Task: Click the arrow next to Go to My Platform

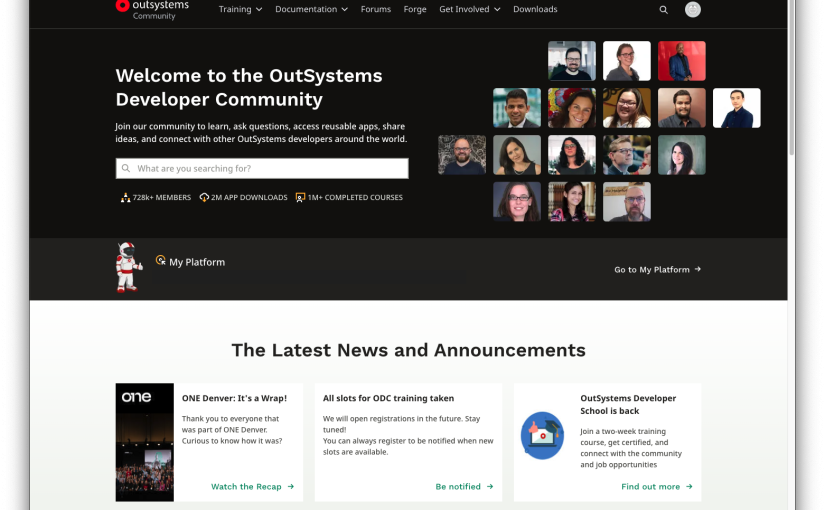Action: (x=698, y=269)
